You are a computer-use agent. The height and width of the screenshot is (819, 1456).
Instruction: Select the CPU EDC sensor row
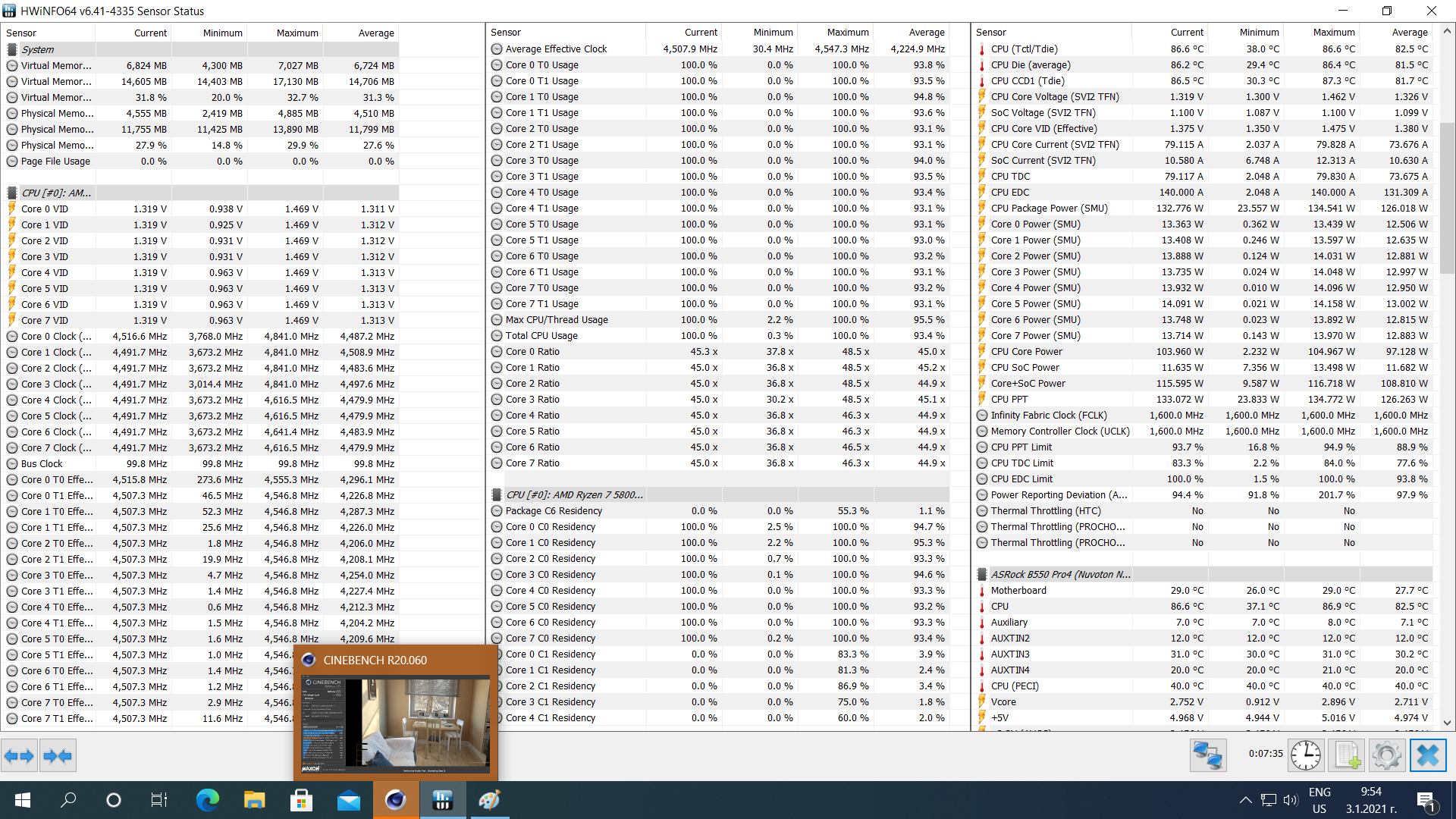1203,192
